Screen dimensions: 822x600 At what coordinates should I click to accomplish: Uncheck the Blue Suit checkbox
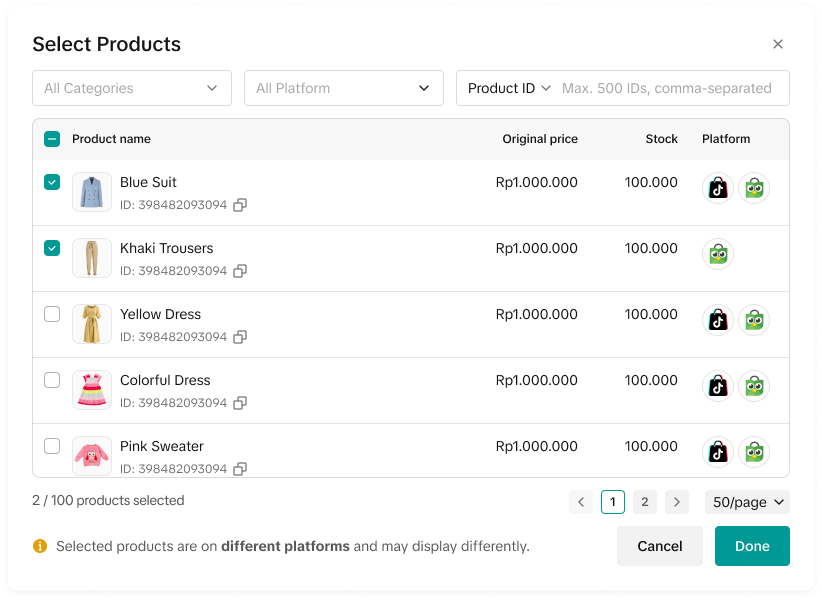click(x=52, y=182)
